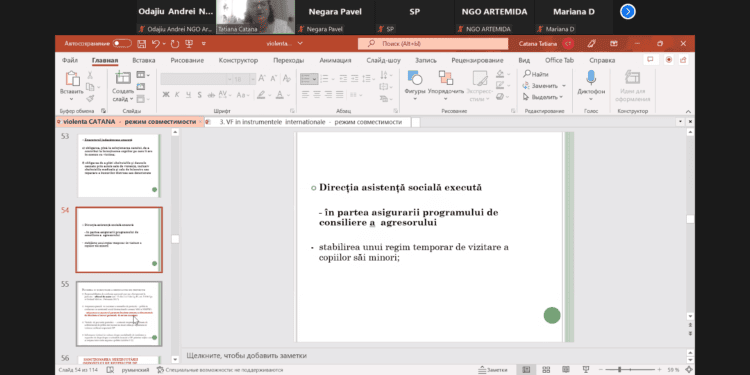Open the Office Tab ribbon tab

pos(559,60)
